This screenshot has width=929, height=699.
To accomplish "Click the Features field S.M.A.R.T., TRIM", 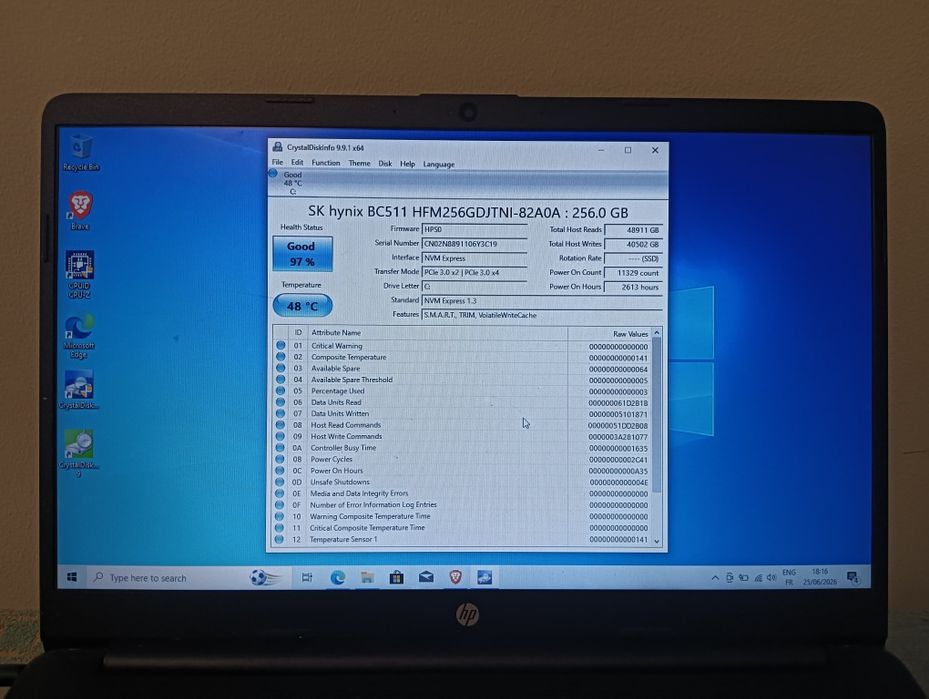I will click(542, 315).
